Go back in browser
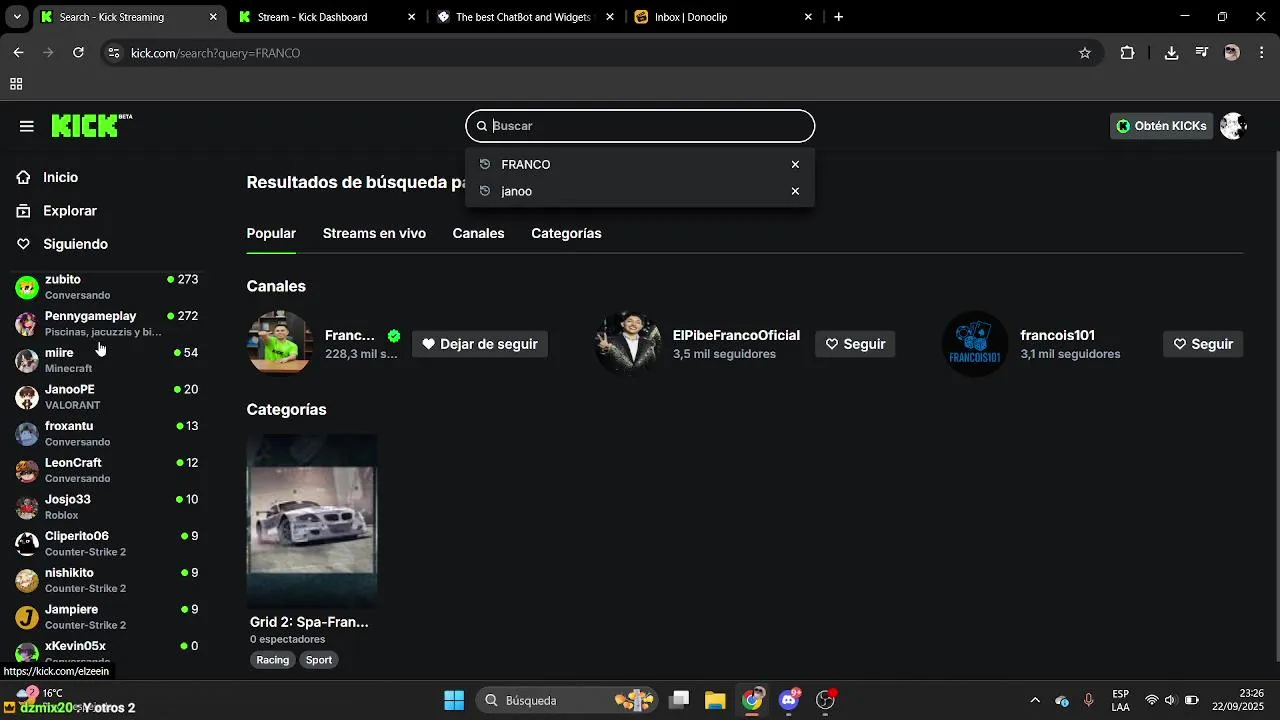Screen dimensions: 1280x720 pos(18,53)
